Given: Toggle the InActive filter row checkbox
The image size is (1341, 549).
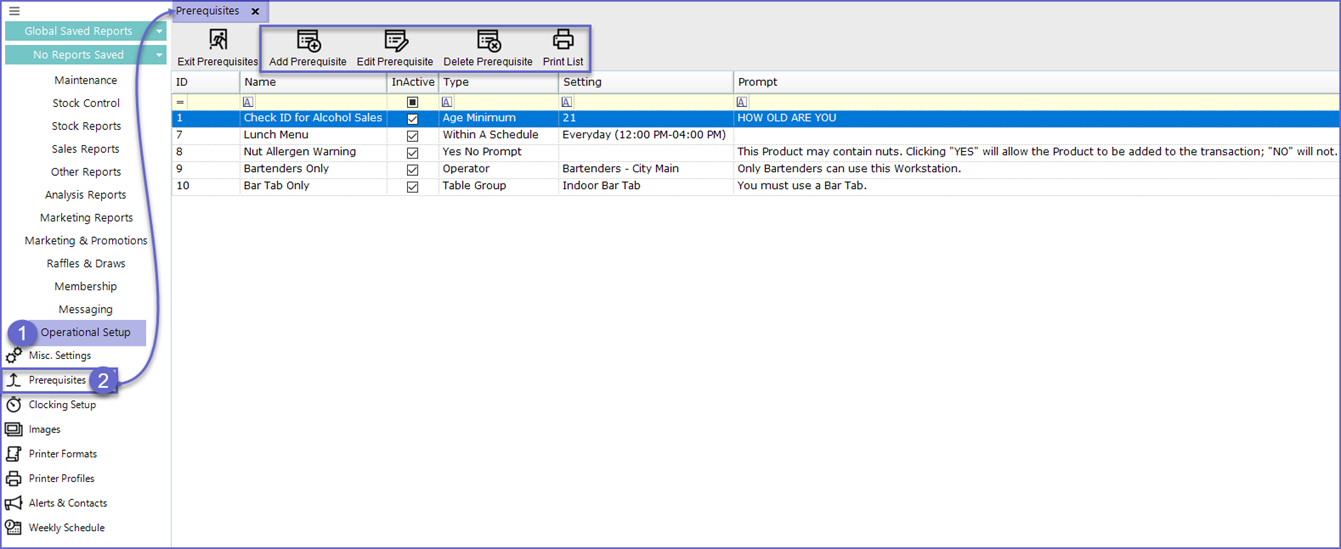Looking at the screenshot, I should [x=413, y=102].
